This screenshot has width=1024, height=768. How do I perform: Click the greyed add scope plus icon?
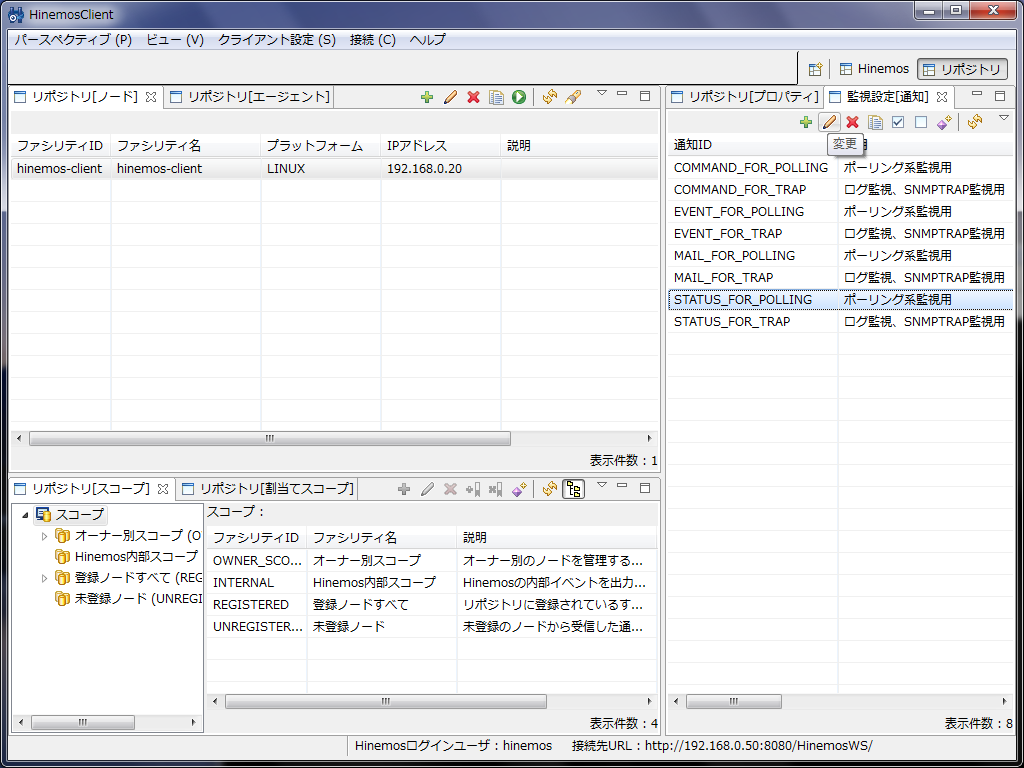[404, 489]
